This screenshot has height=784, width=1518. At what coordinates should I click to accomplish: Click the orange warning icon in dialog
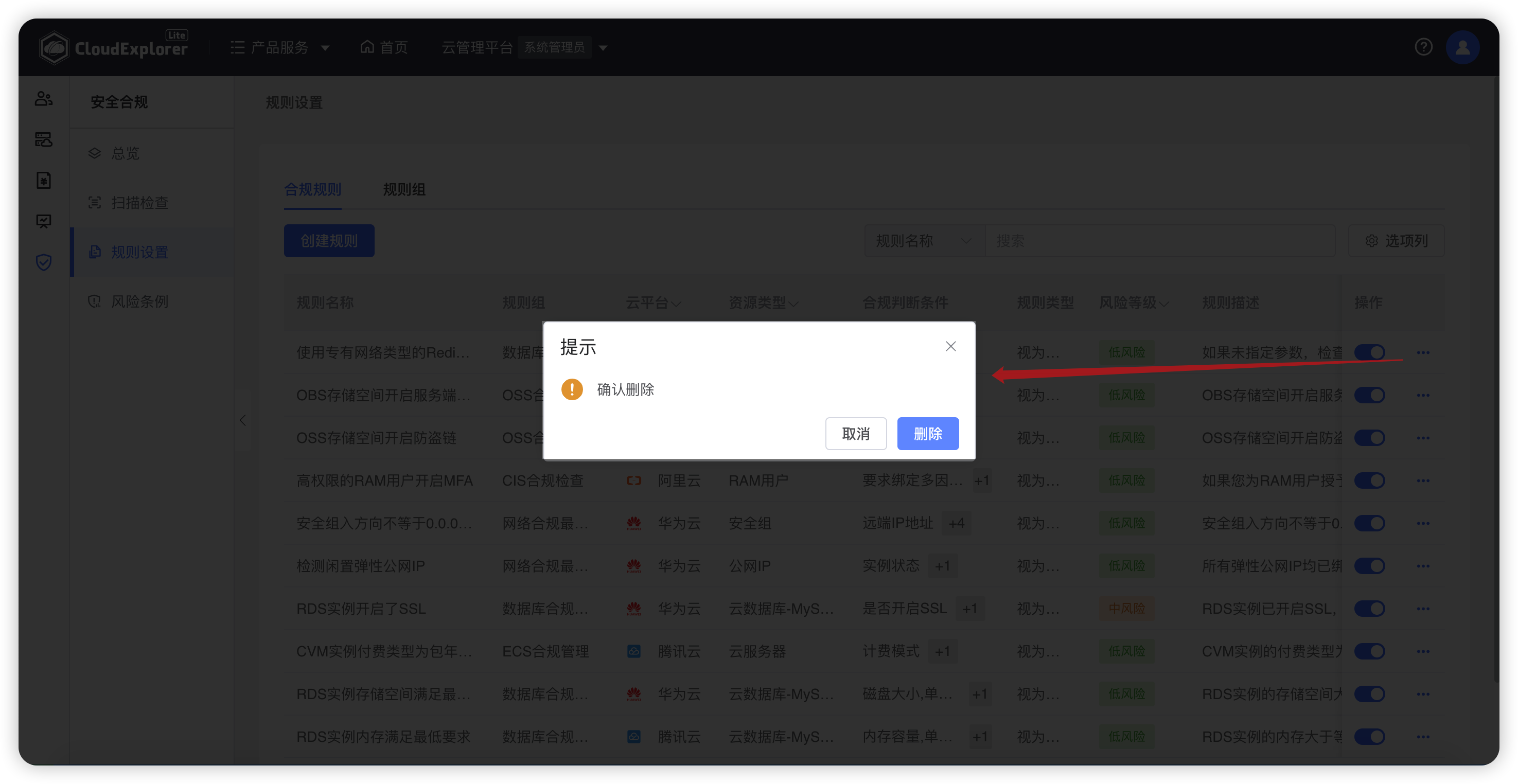point(572,389)
